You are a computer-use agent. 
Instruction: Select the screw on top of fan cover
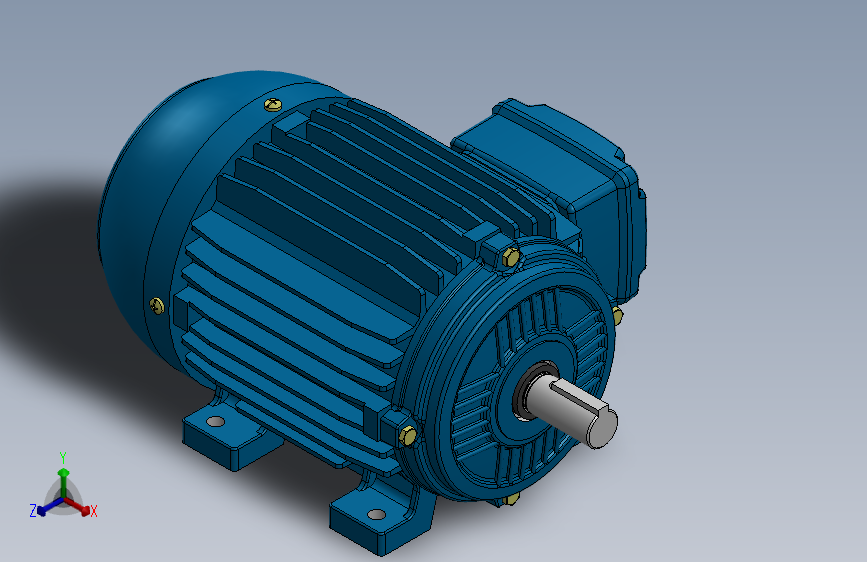[273, 104]
